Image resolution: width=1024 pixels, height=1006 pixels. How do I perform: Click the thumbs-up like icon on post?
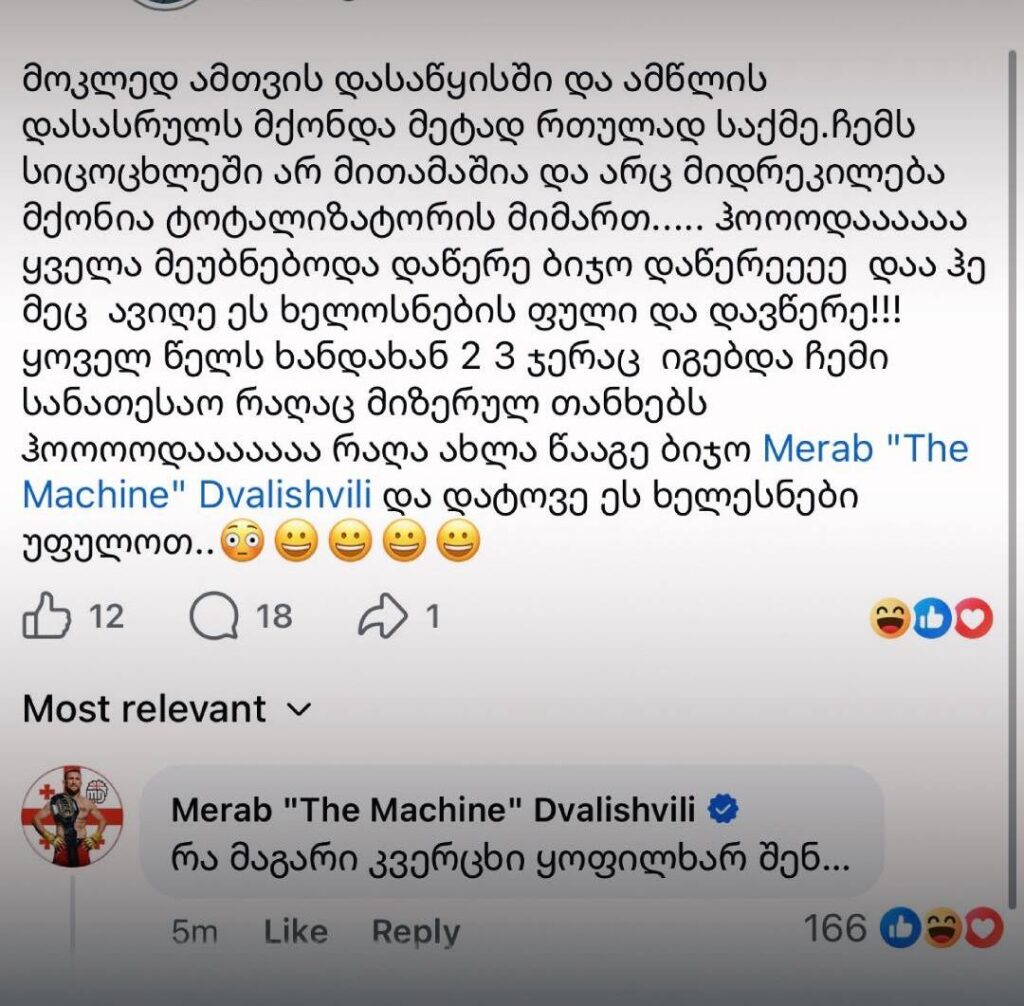(x=46, y=615)
